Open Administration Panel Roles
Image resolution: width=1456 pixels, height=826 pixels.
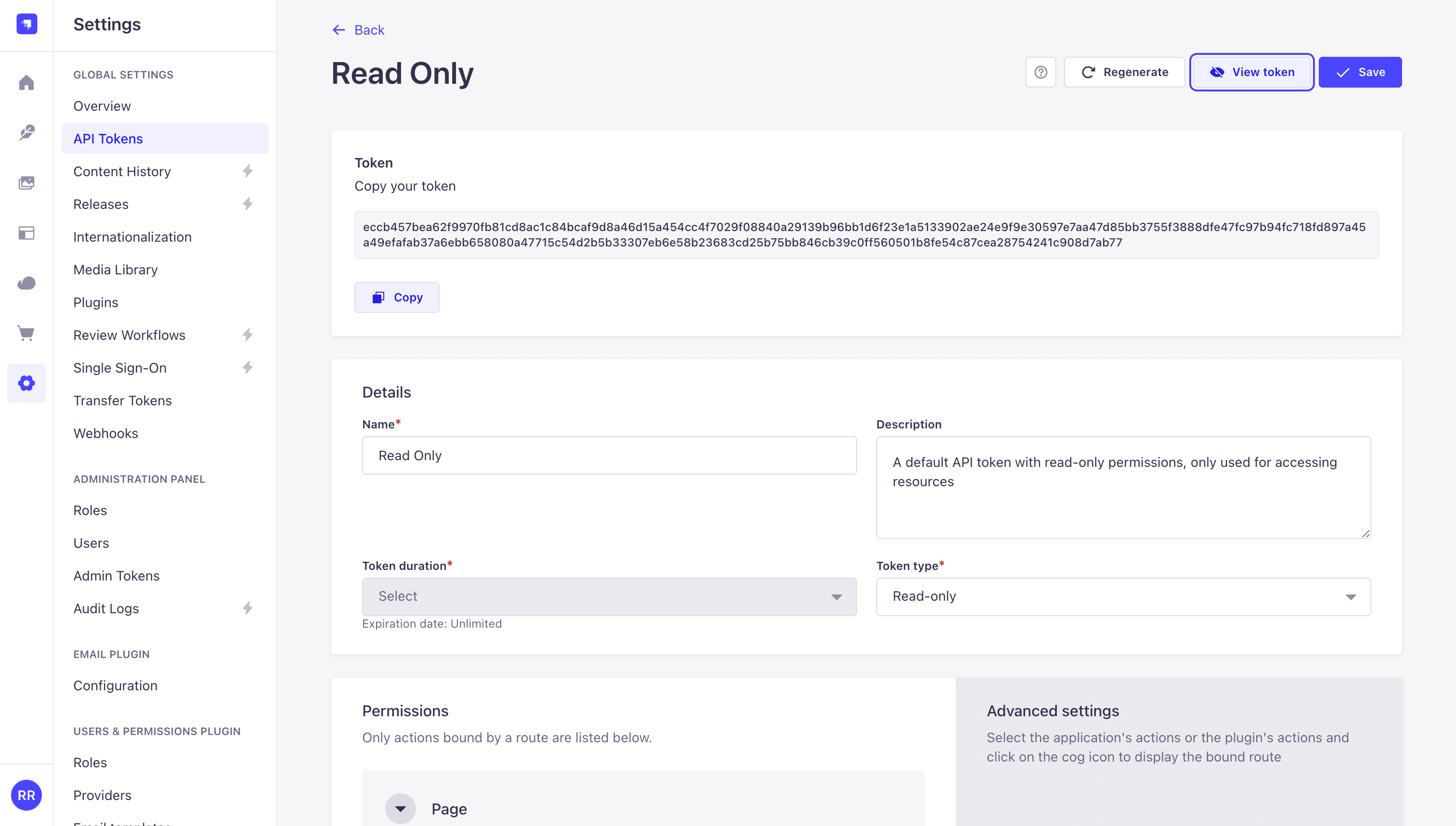click(x=165, y=510)
